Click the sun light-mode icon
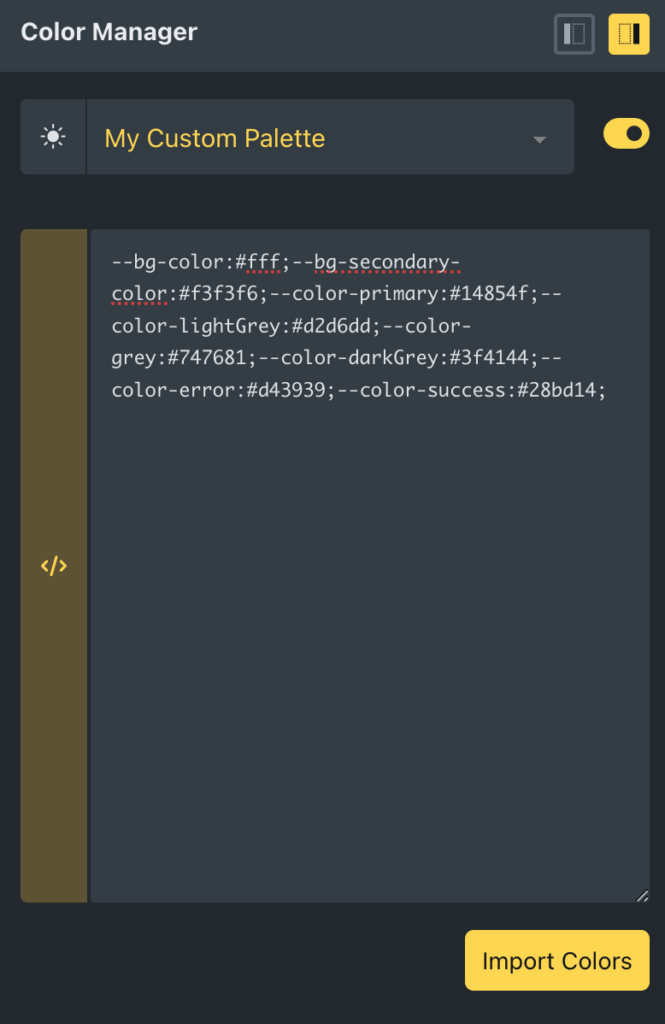The width and height of the screenshot is (665, 1024). [53, 137]
